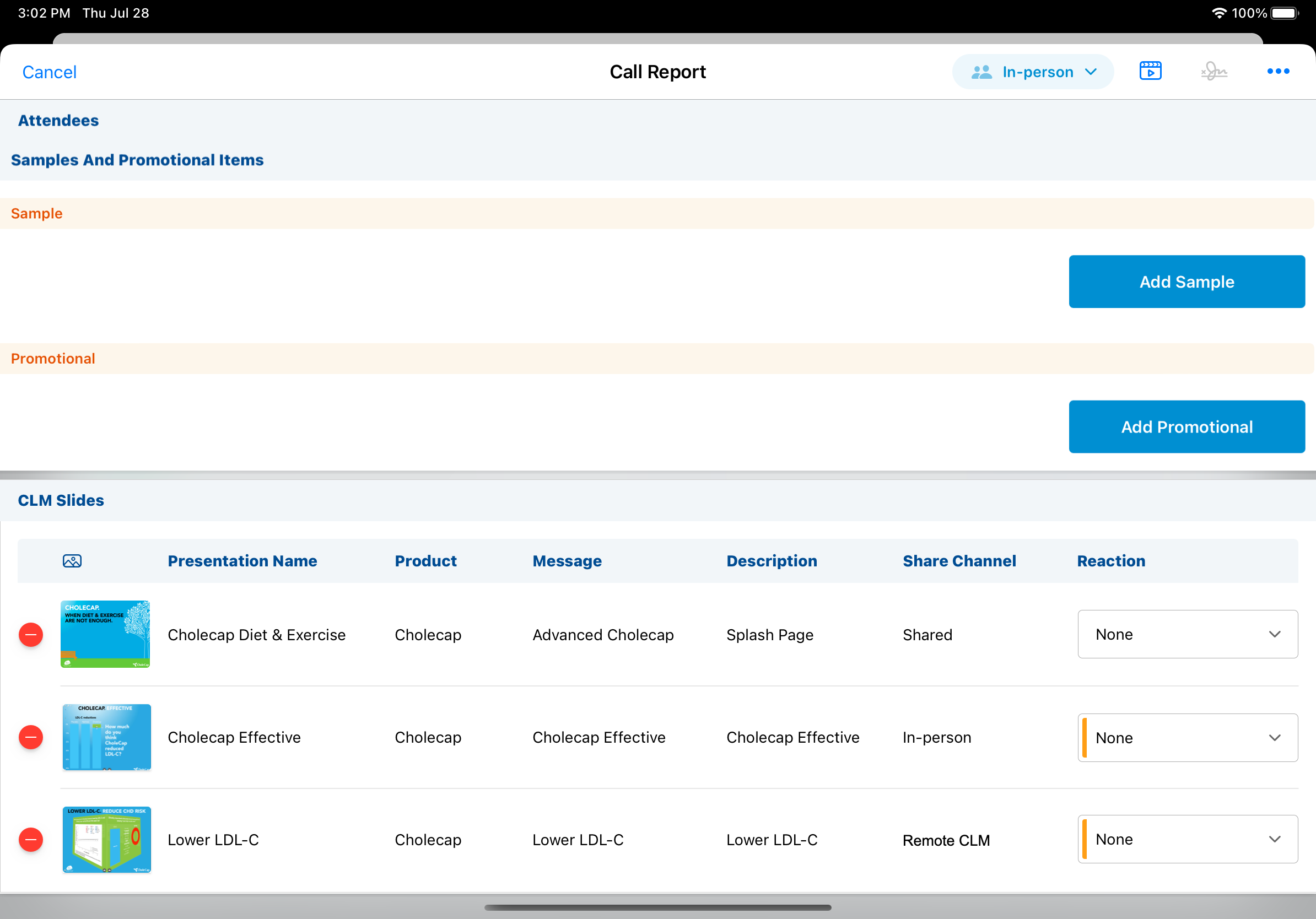Remove the Lower LDL-C slide row
This screenshot has width=1316, height=919.
pos(31,839)
